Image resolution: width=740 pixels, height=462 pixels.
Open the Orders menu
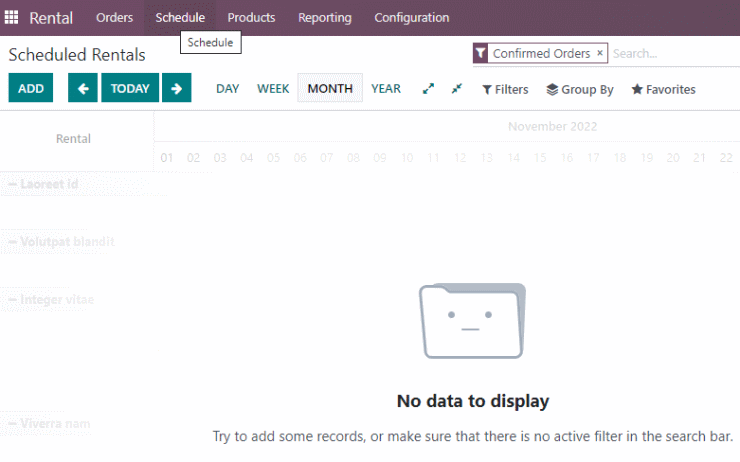tap(115, 17)
